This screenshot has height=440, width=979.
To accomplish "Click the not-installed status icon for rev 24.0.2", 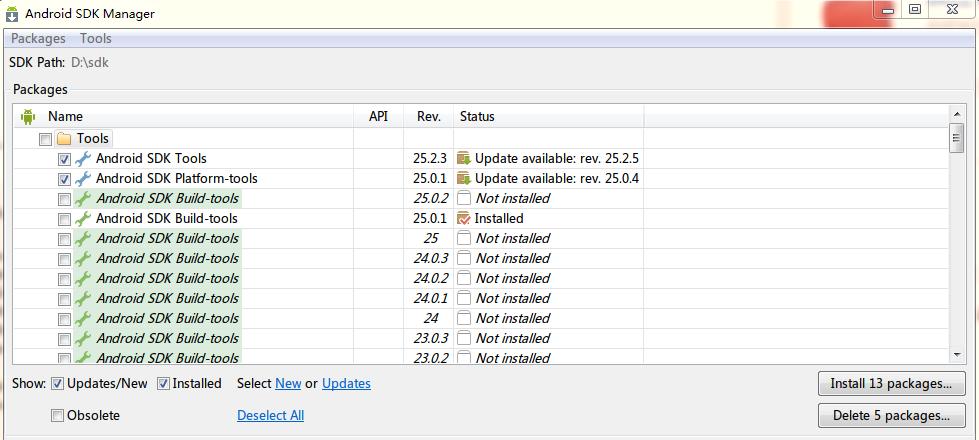I will pyautogui.click(x=464, y=278).
